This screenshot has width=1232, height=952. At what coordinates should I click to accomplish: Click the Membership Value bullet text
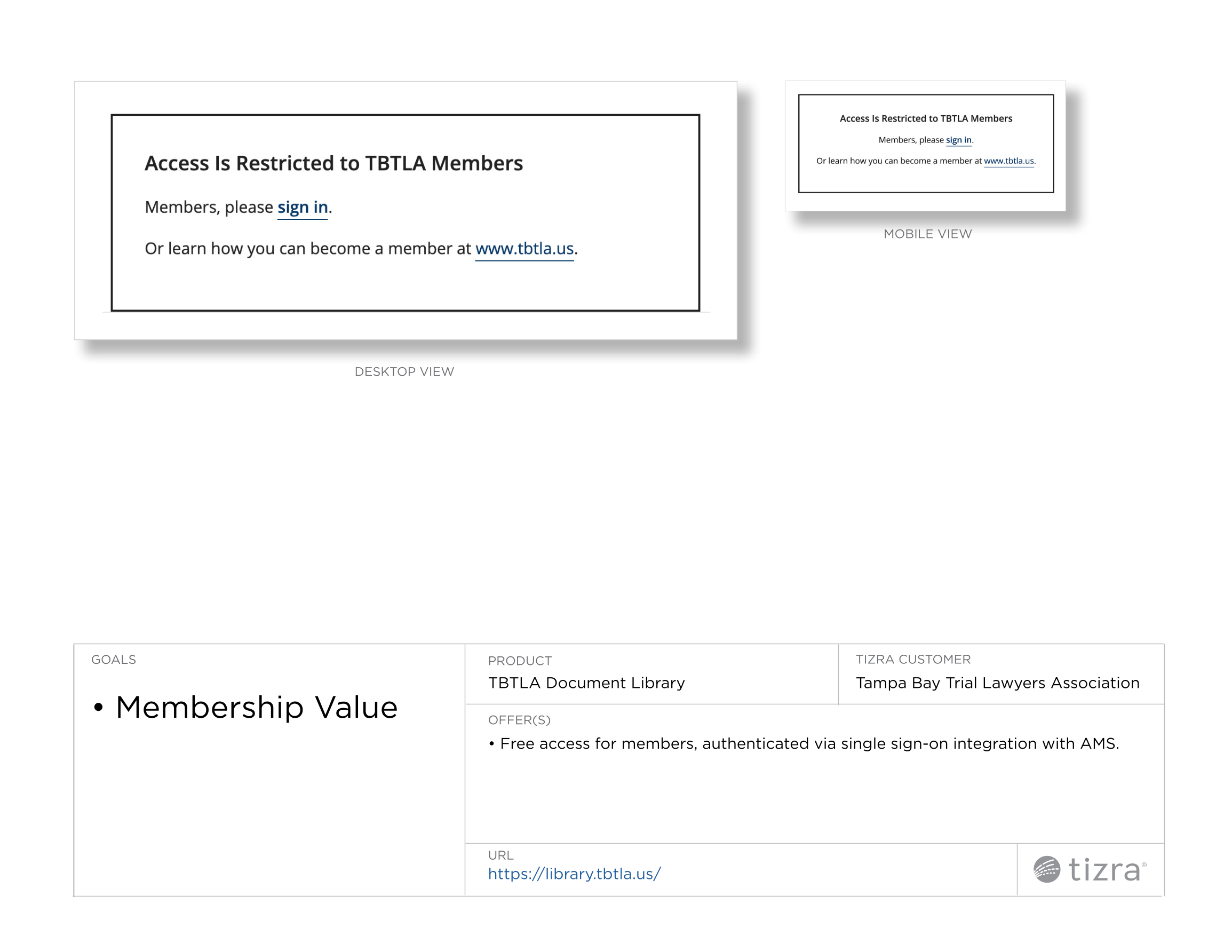[257, 707]
